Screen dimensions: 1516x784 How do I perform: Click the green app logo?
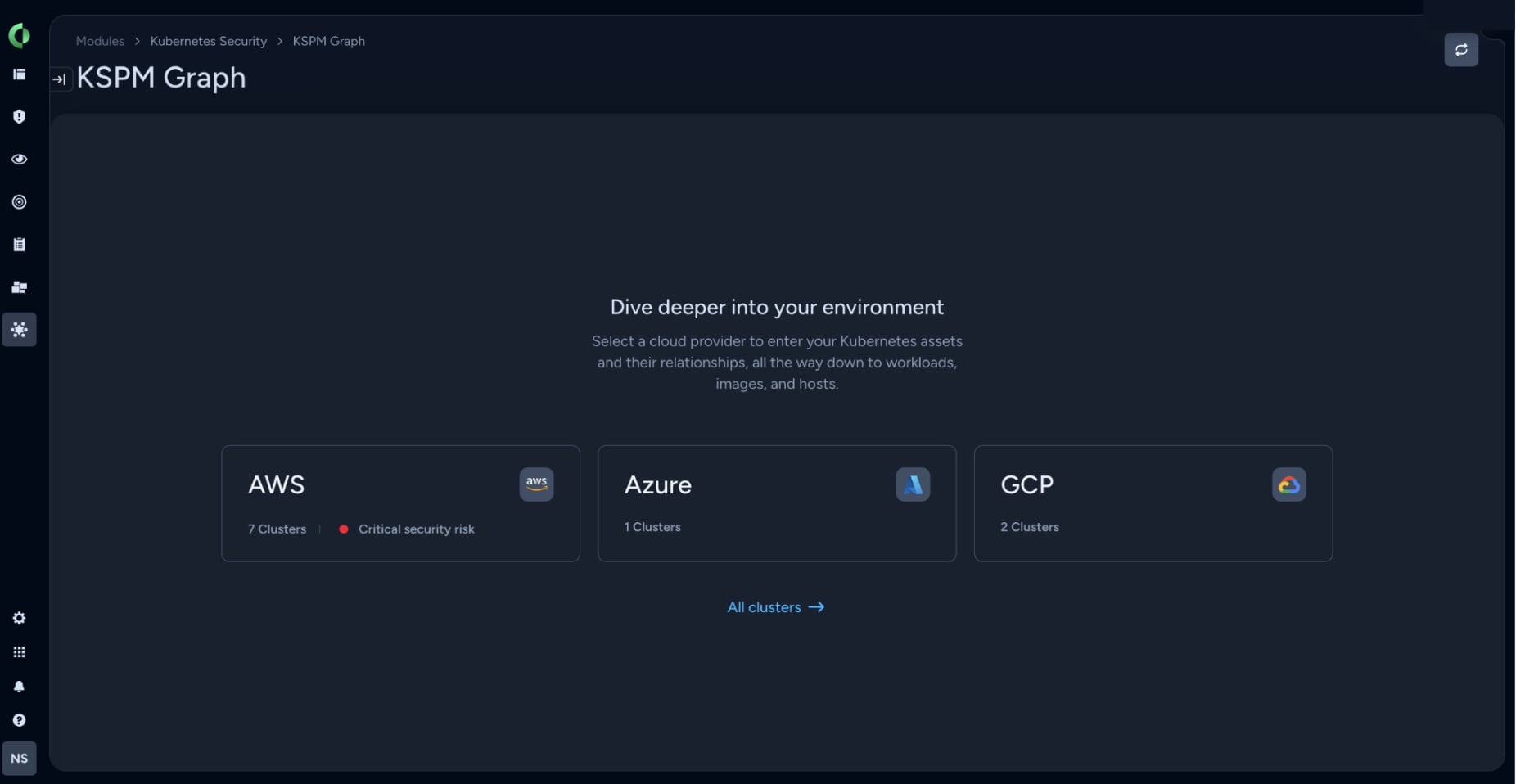(x=19, y=35)
